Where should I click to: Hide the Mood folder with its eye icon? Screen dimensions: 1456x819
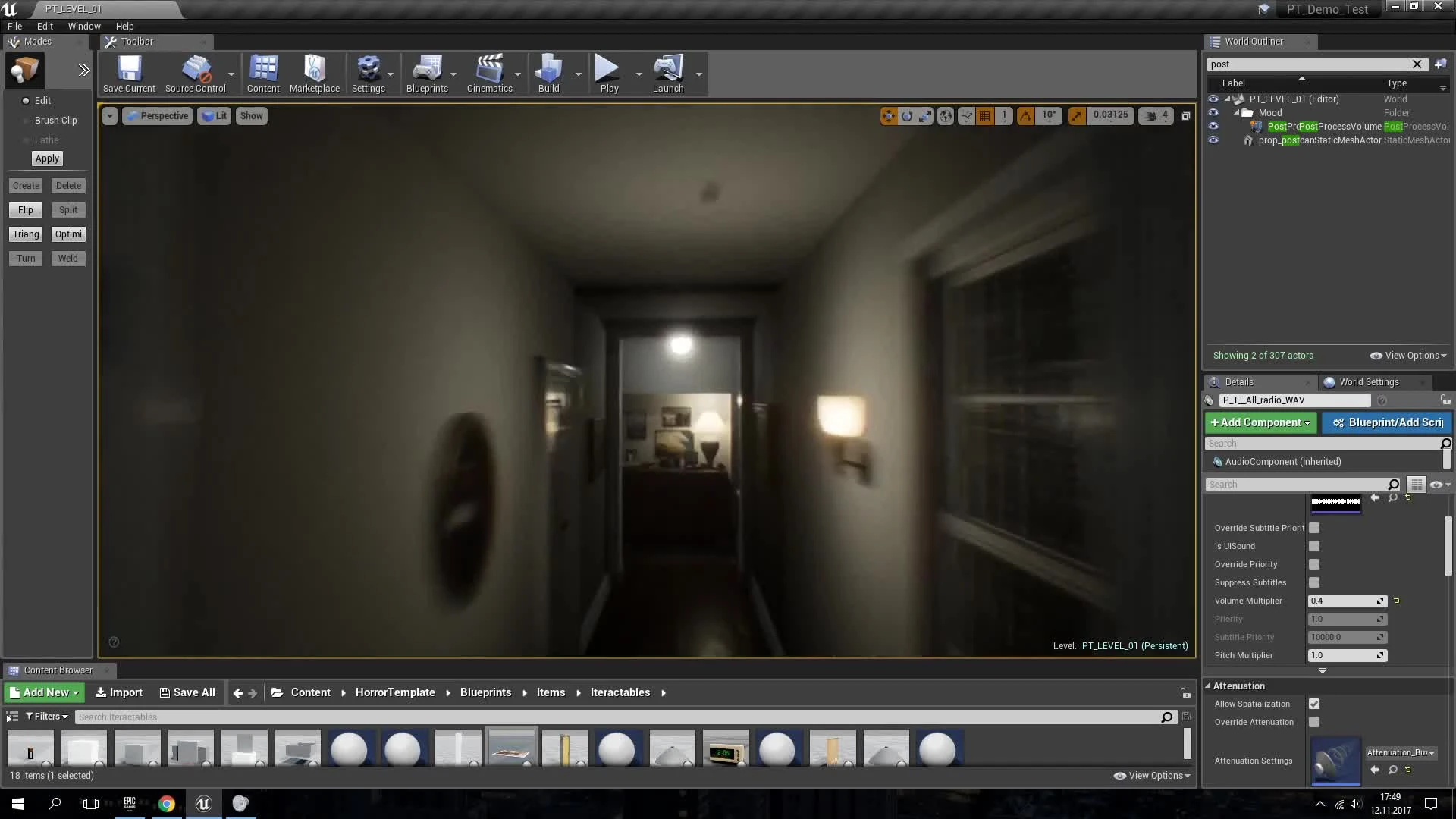tap(1214, 112)
